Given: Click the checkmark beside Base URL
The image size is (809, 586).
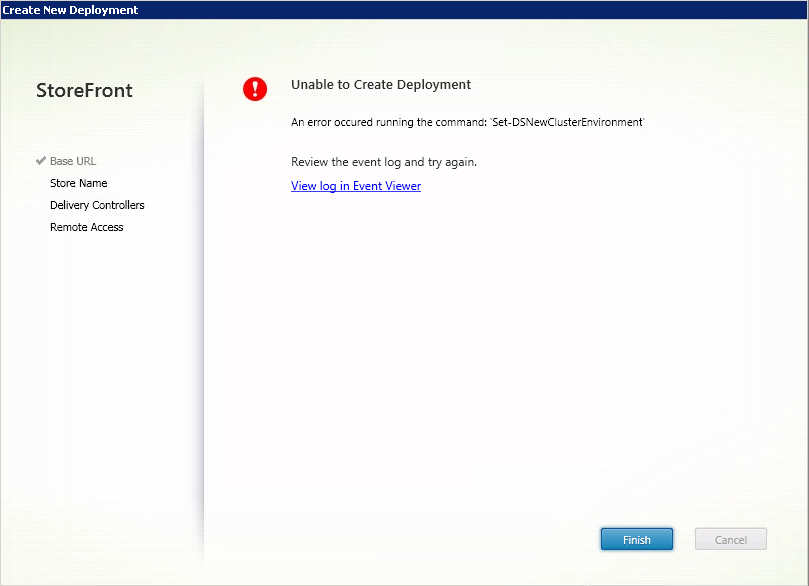Looking at the screenshot, I should (41, 161).
